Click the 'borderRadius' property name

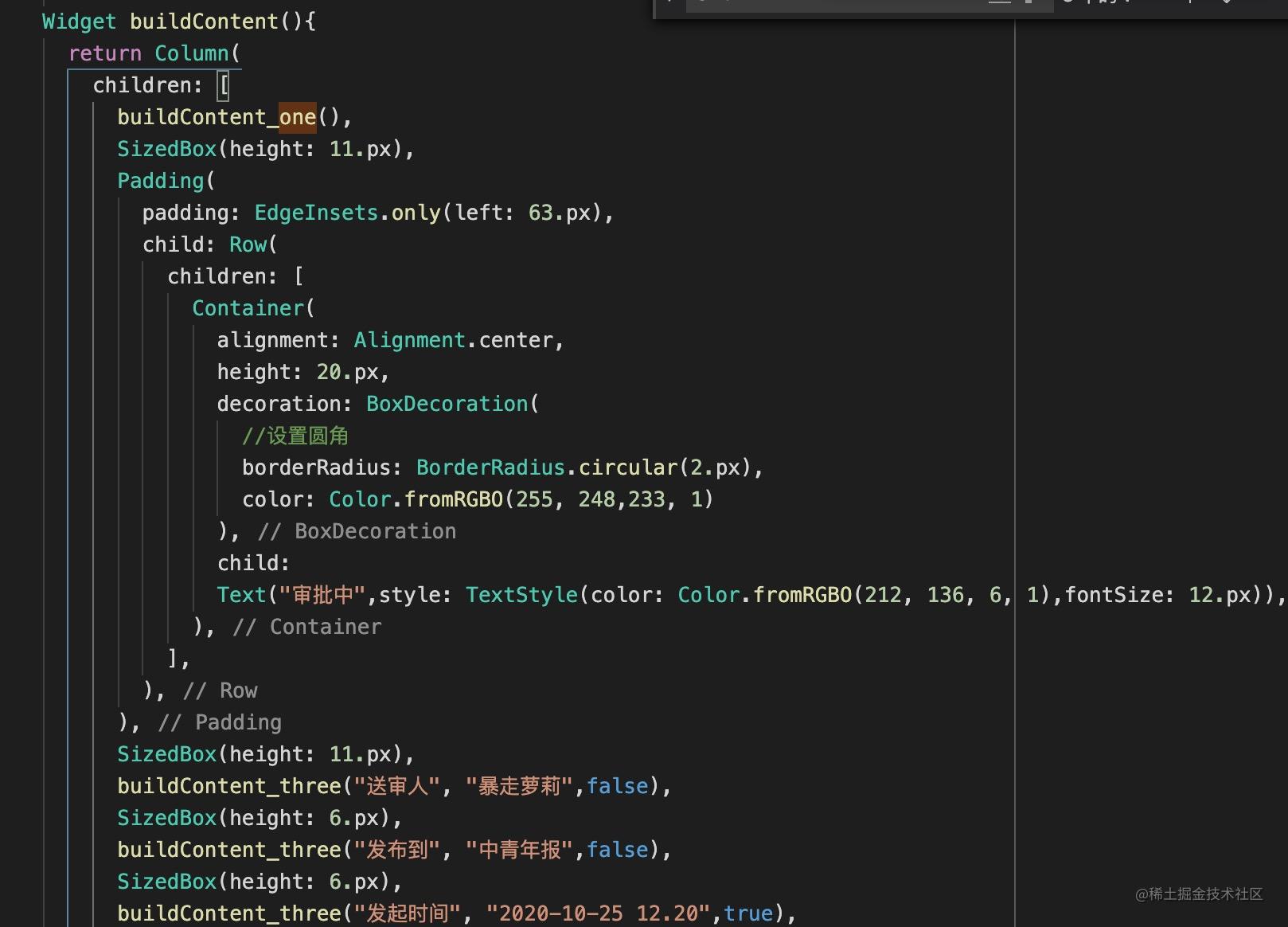click(x=317, y=467)
